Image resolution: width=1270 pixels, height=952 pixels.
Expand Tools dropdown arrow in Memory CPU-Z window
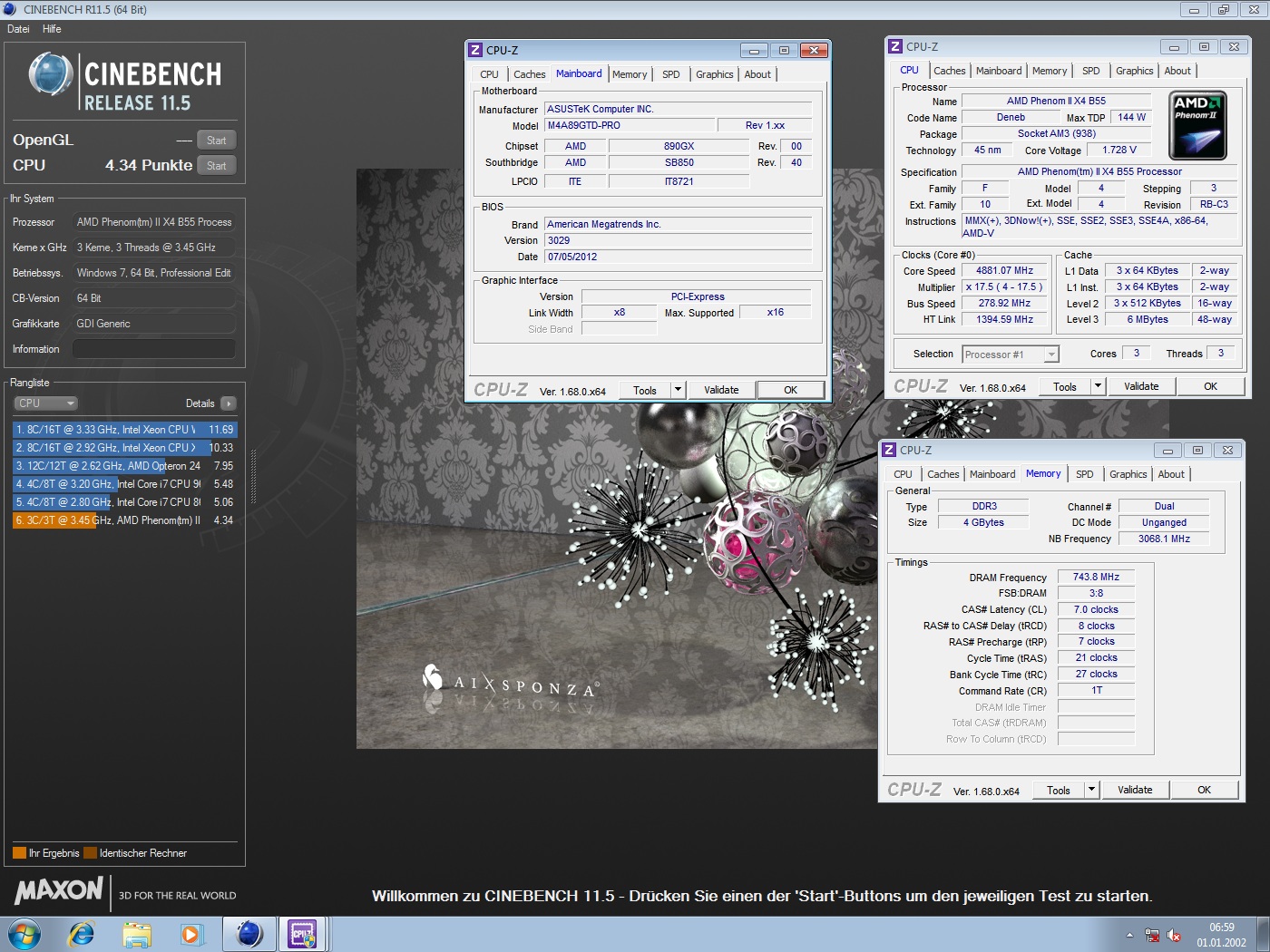[x=1091, y=790]
